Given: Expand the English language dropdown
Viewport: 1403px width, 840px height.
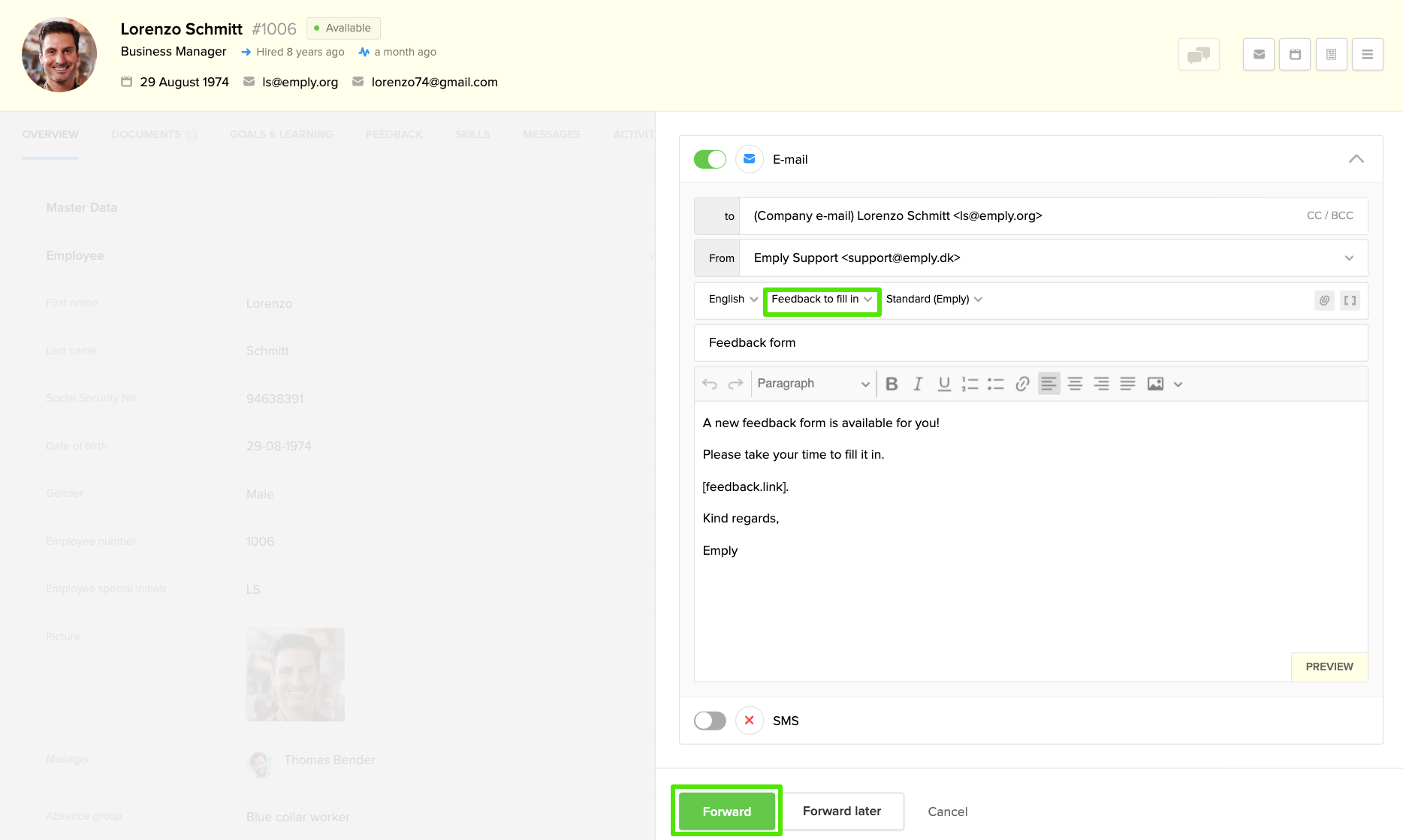Looking at the screenshot, I should click(x=732, y=299).
